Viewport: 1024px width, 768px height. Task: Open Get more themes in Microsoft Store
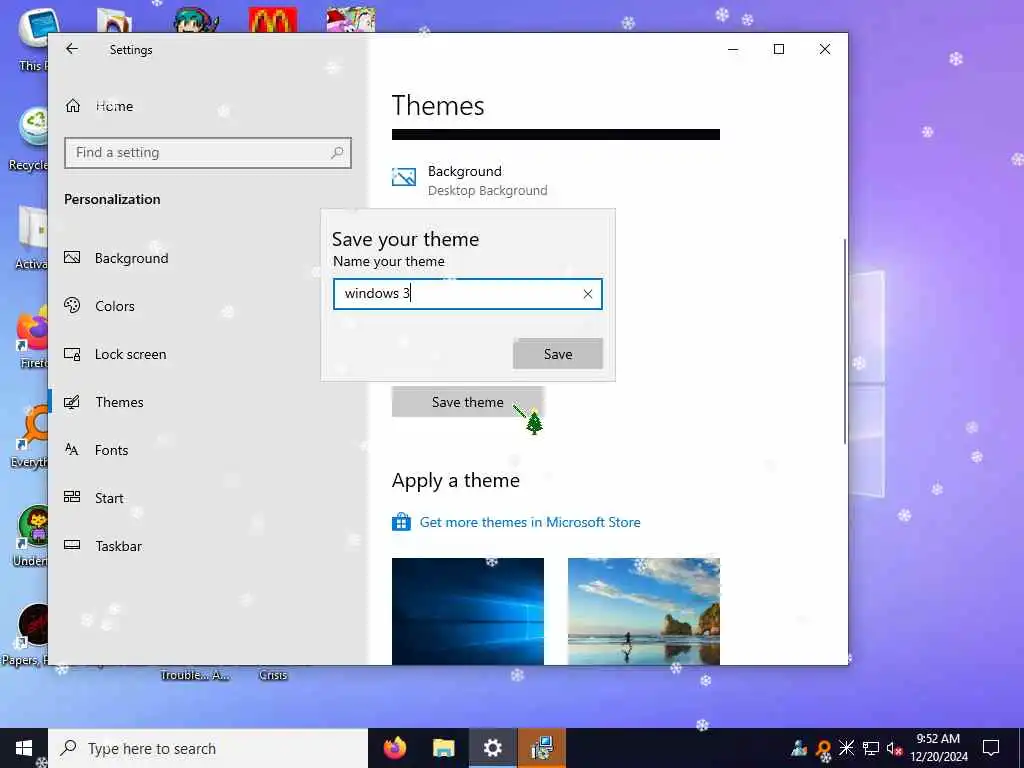pyautogui.click(x=530, y=522)
